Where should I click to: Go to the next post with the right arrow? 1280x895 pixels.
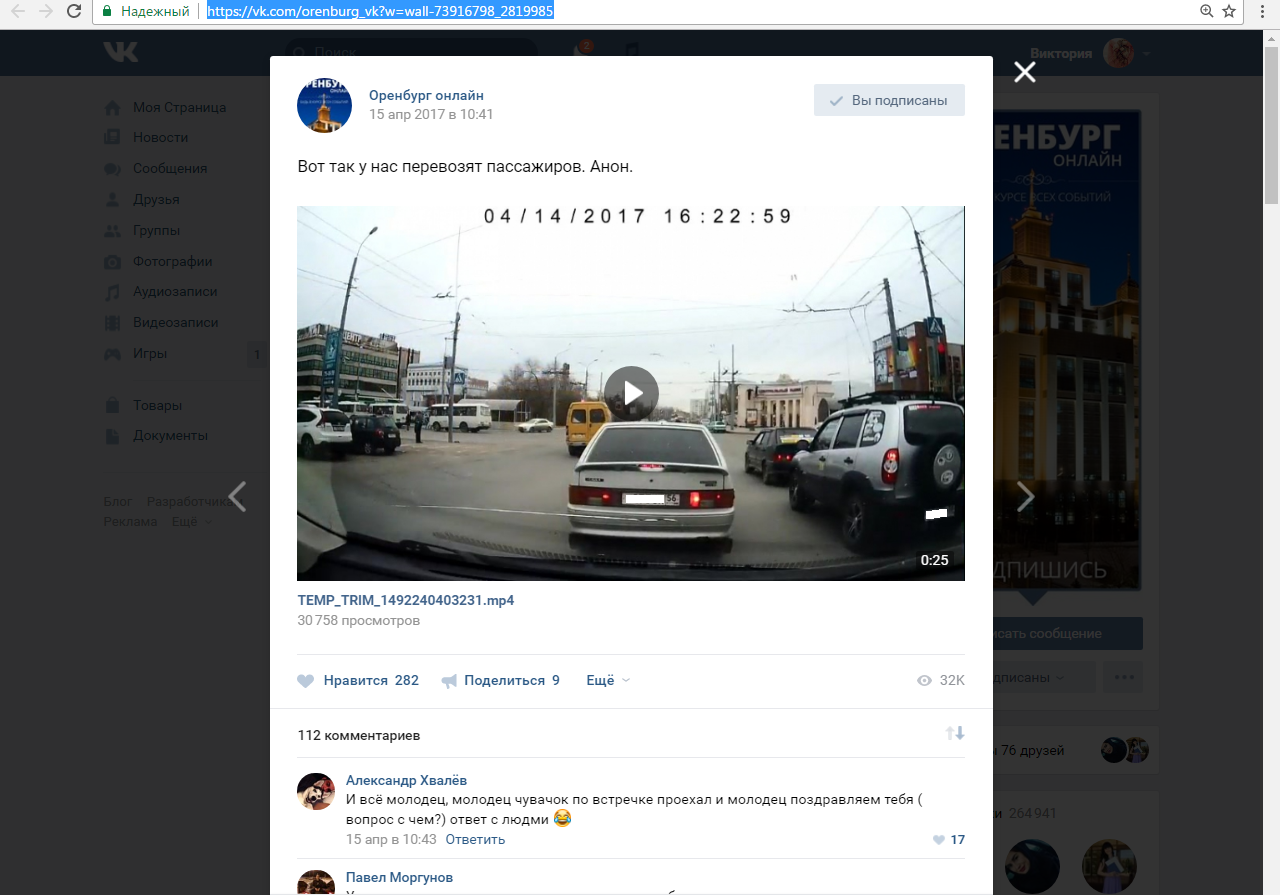(1025, 497)
